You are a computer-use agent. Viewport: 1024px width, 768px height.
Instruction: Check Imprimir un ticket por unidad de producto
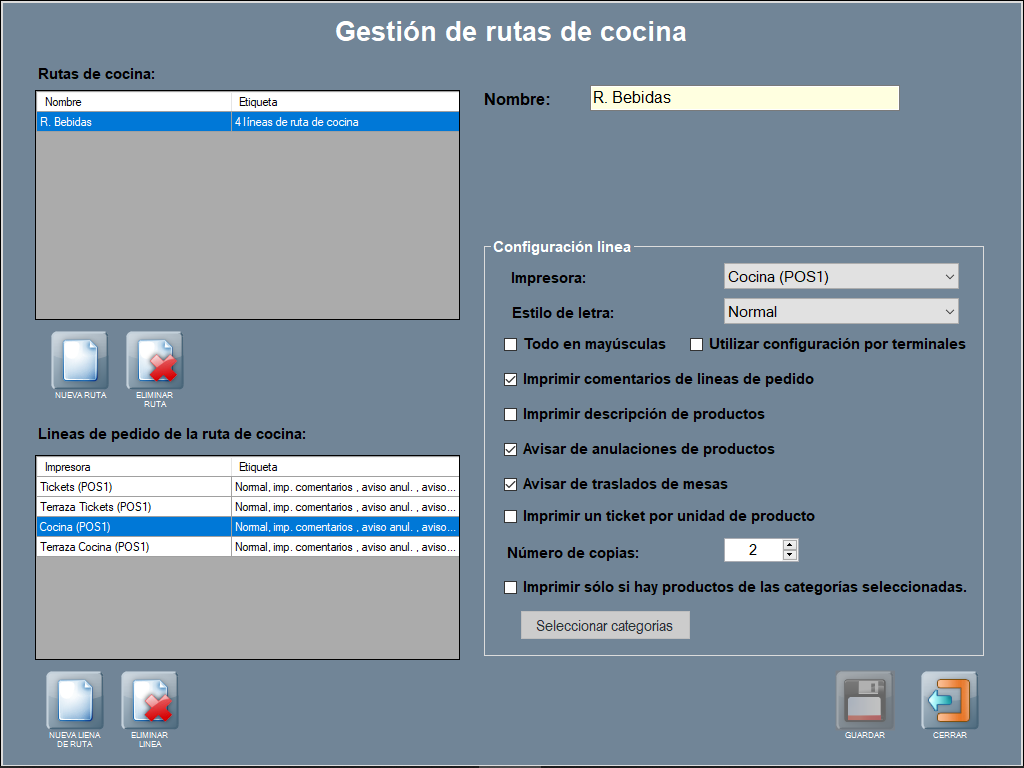click(x=511, y=517)
